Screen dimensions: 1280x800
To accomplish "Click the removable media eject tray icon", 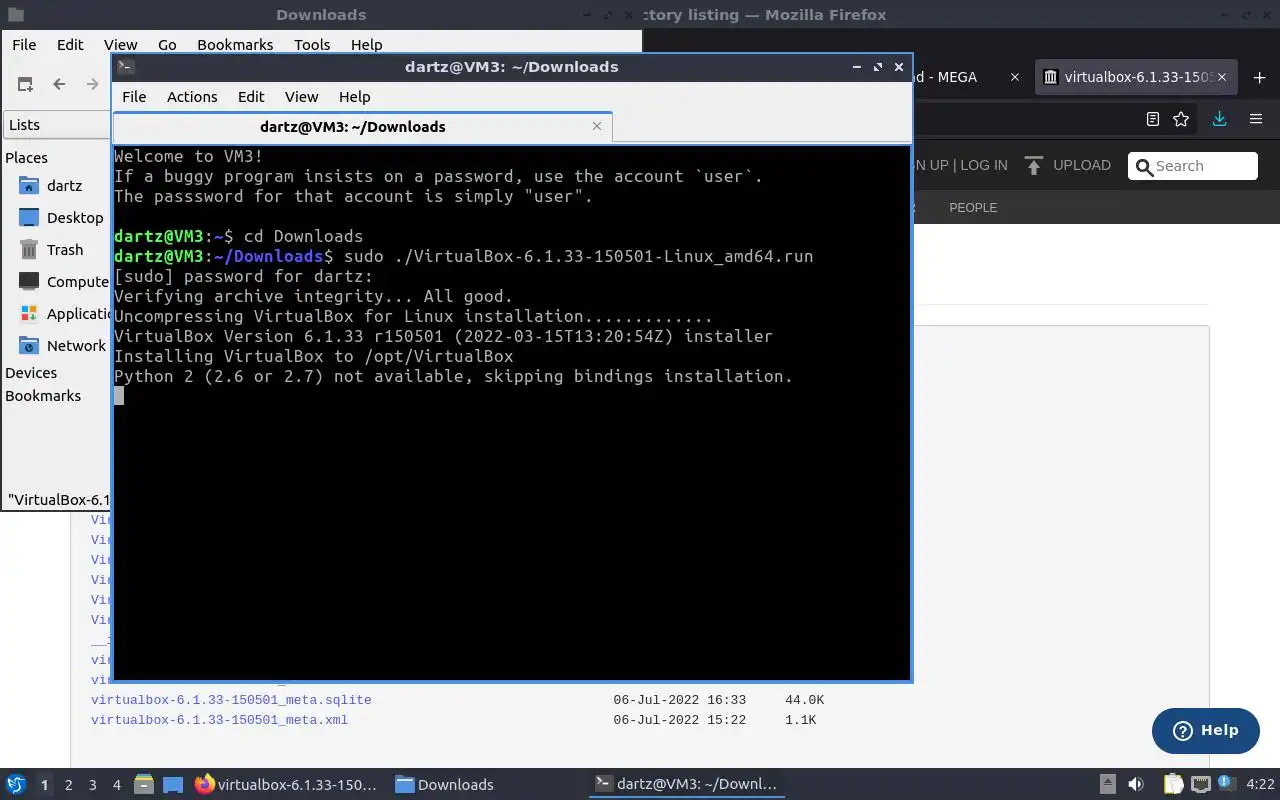I will point(1108,785).
